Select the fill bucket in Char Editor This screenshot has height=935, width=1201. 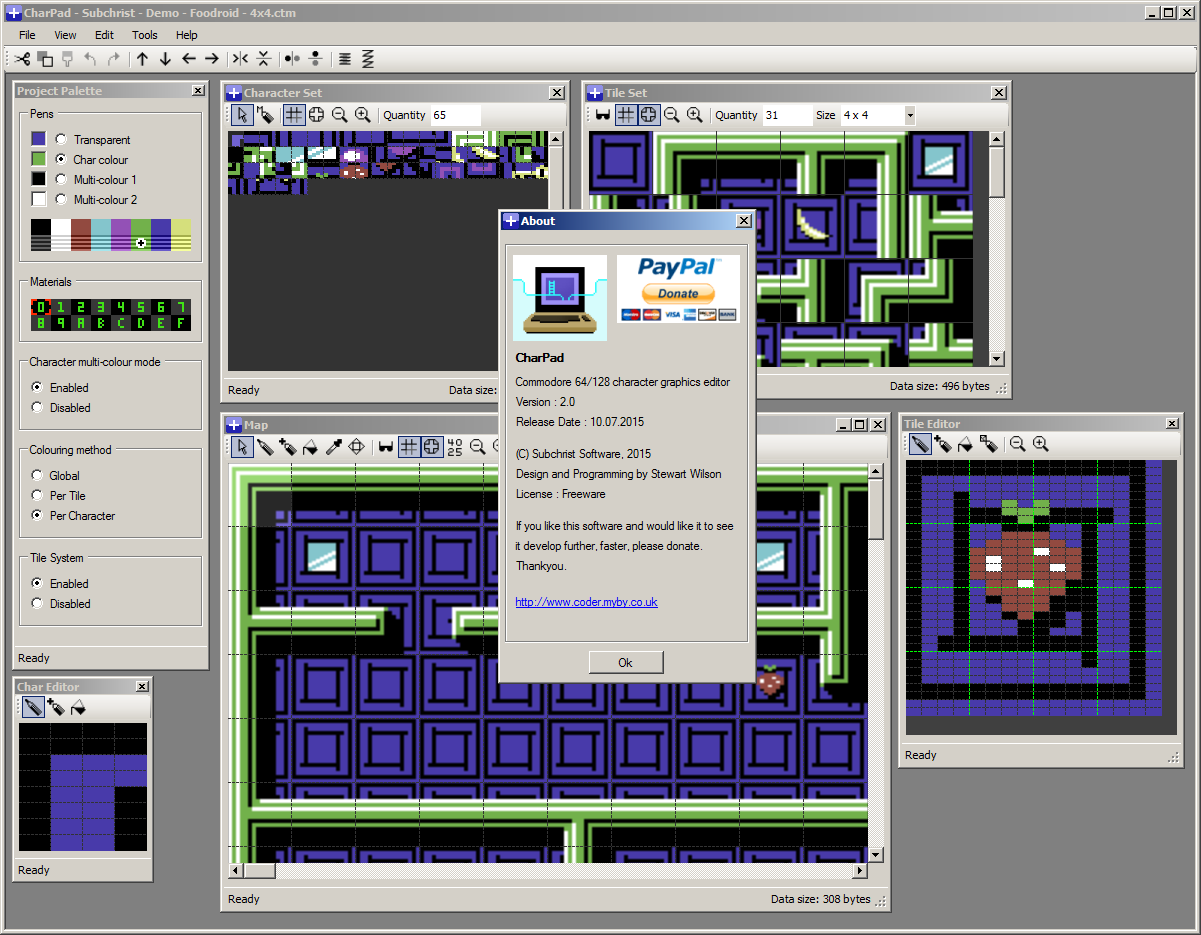click(78, 707)
